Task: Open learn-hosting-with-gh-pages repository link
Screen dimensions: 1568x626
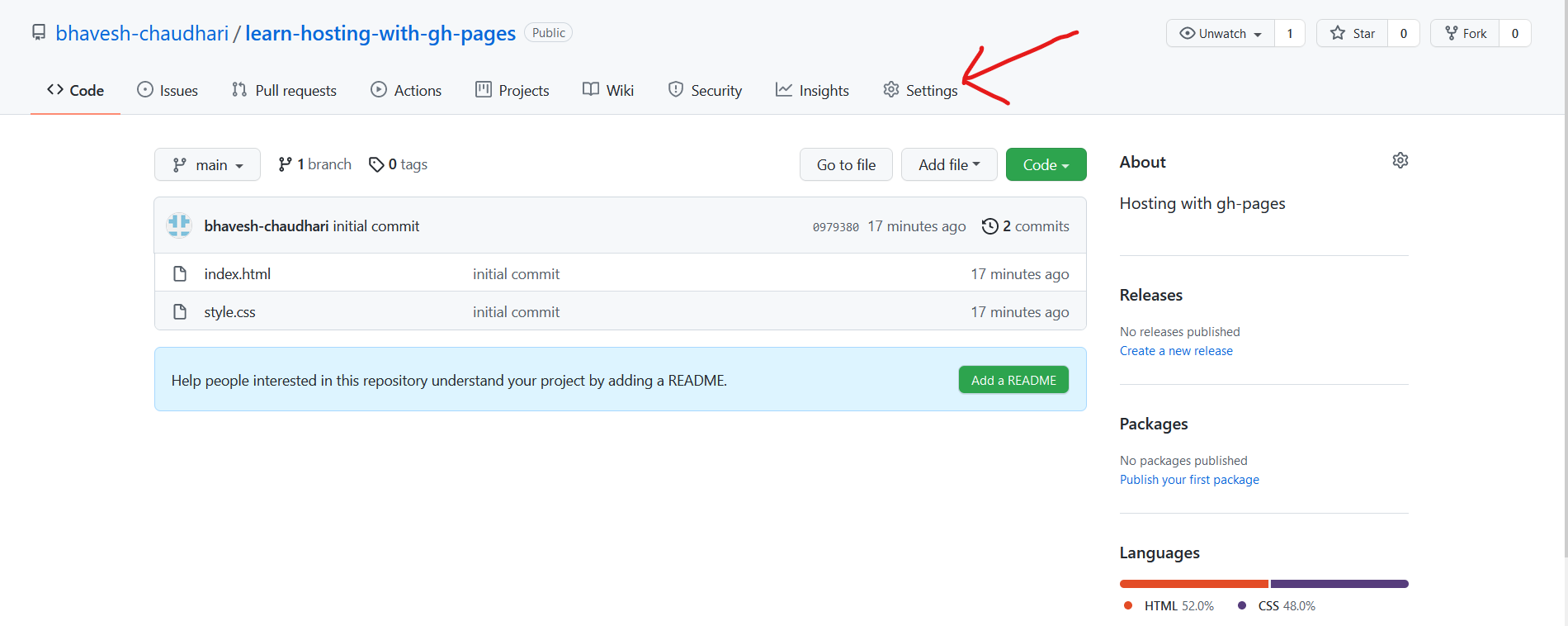Action: point(380,33)
